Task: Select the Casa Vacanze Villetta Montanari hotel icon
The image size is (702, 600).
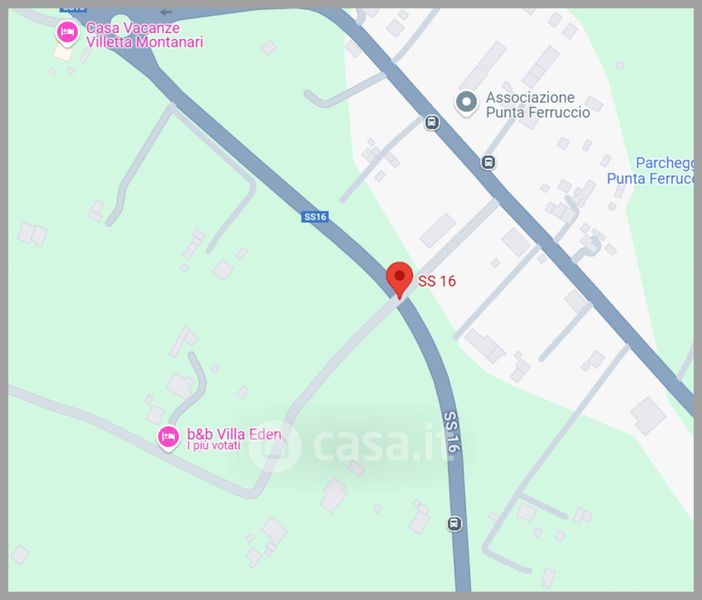Action: tap(68, 34)
